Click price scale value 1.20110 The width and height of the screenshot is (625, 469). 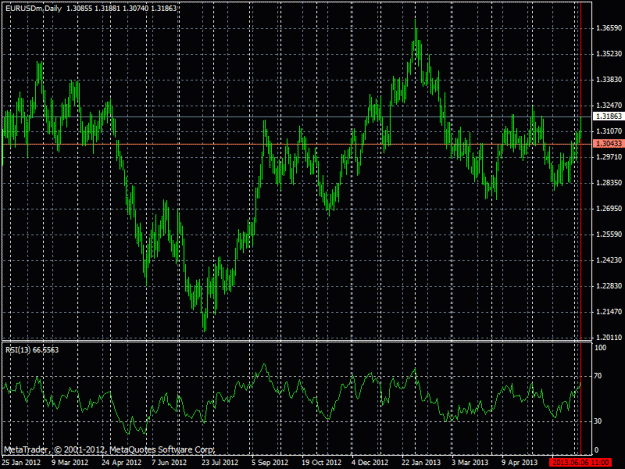609,337
